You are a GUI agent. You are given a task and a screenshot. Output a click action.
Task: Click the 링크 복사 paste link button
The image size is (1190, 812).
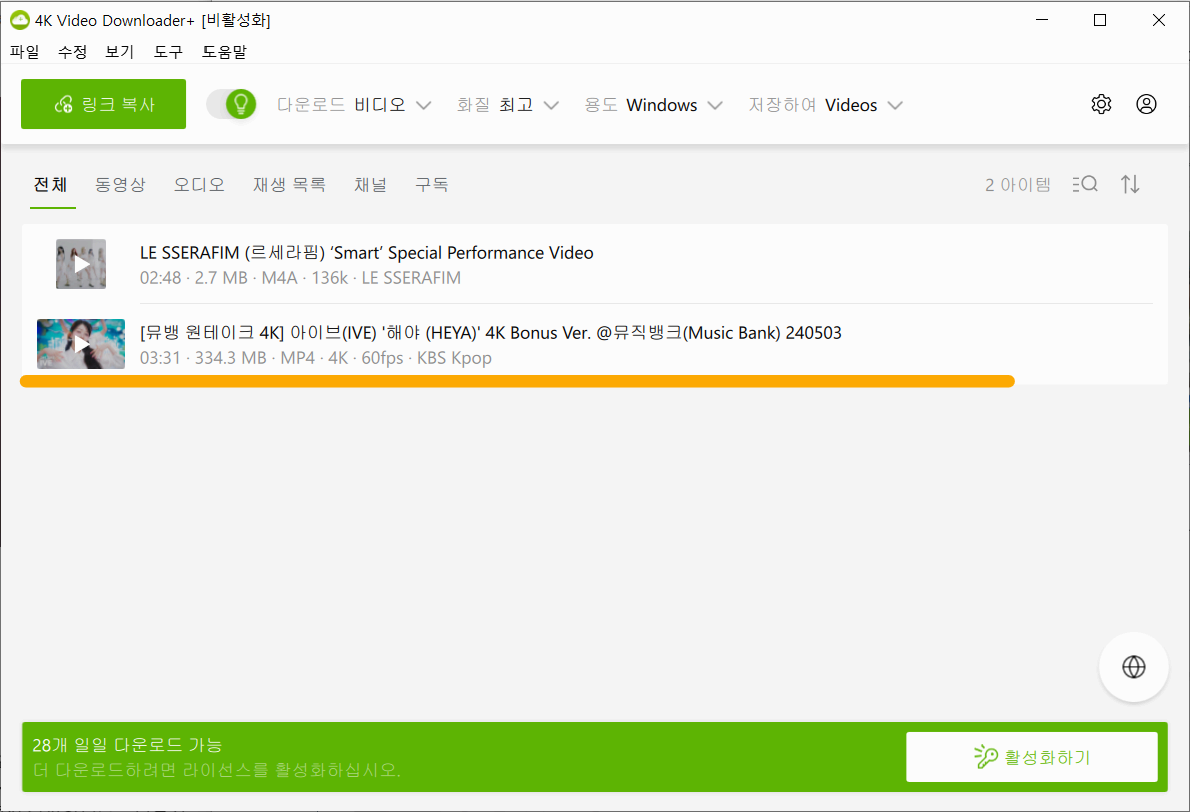coord(103,104)
